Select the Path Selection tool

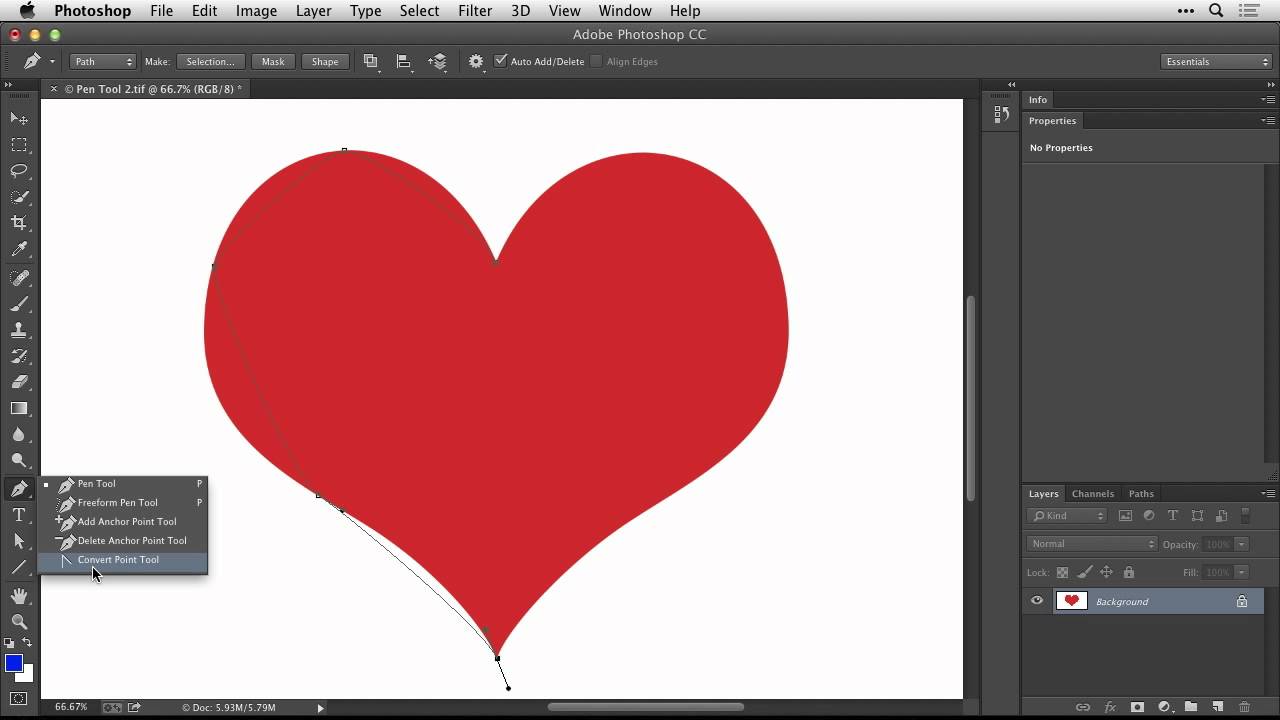coord(19,541)
